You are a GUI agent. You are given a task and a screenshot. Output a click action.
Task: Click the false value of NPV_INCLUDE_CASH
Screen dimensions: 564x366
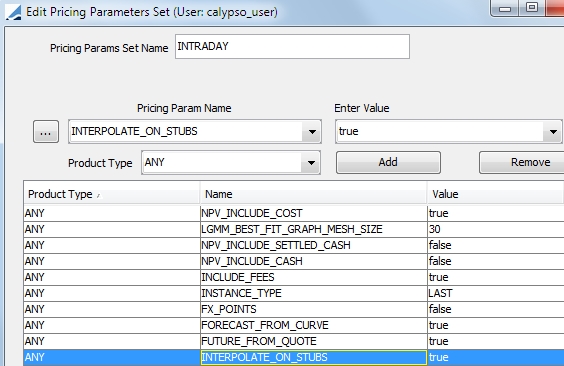point(496,261)
